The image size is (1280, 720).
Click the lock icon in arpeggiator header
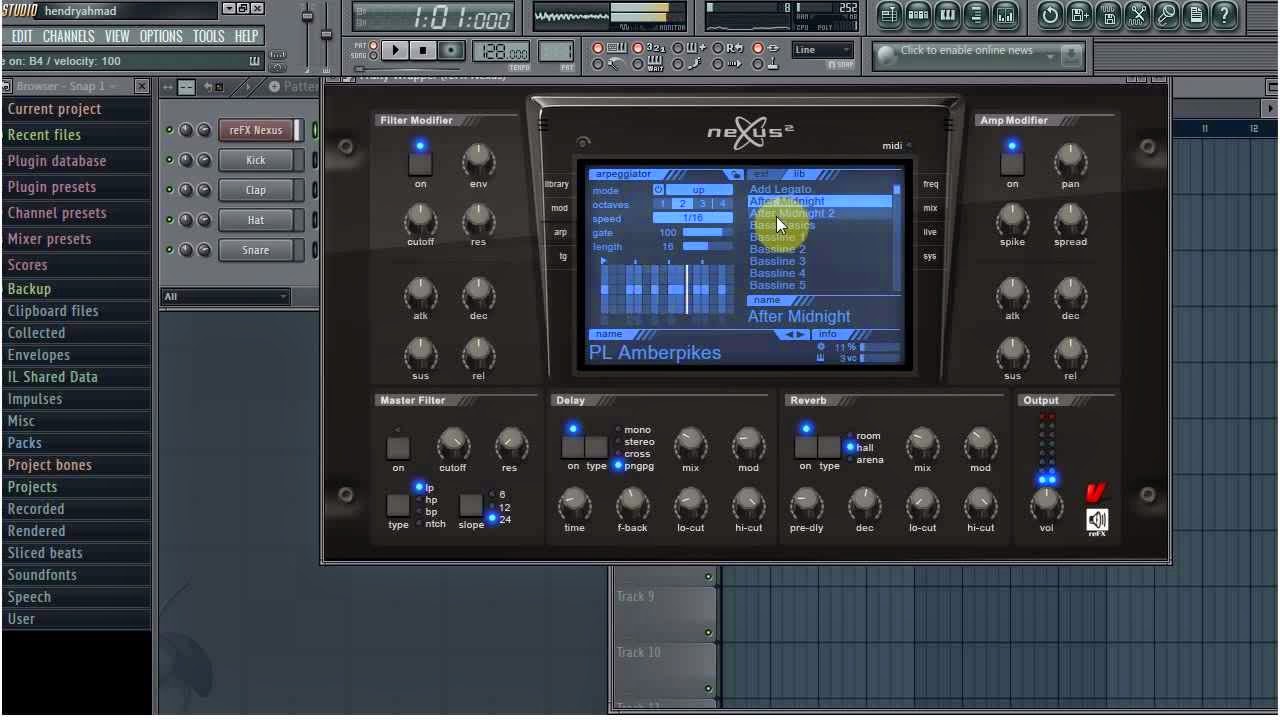[734, 175]
